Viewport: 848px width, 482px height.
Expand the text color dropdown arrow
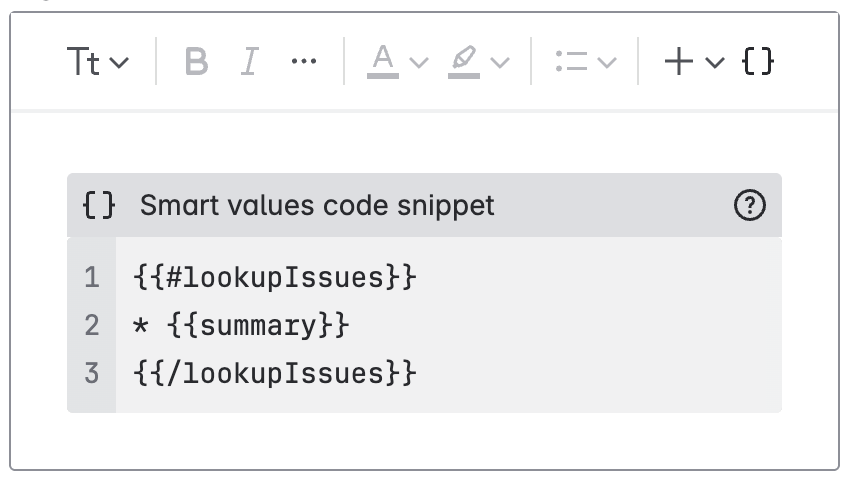point(419,63)
